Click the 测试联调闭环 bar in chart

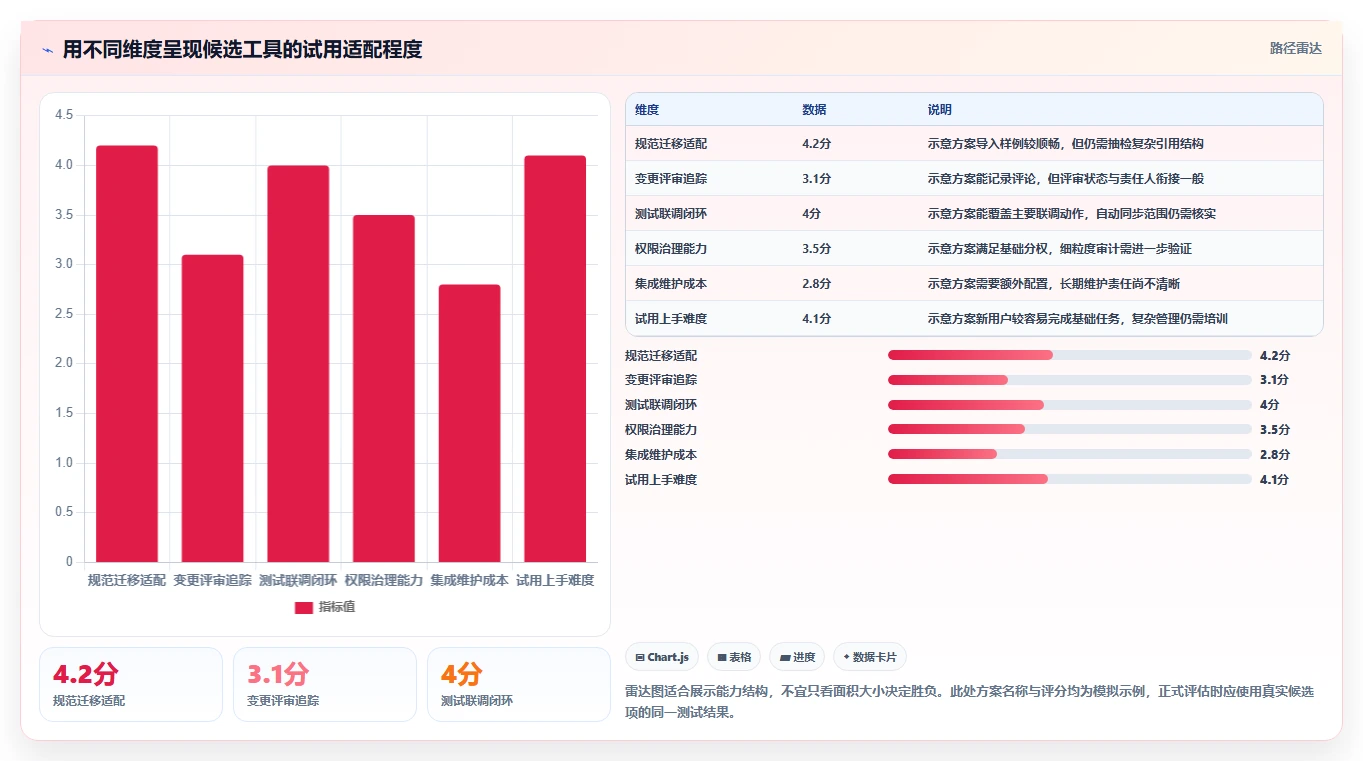click(x=298, y=364)
